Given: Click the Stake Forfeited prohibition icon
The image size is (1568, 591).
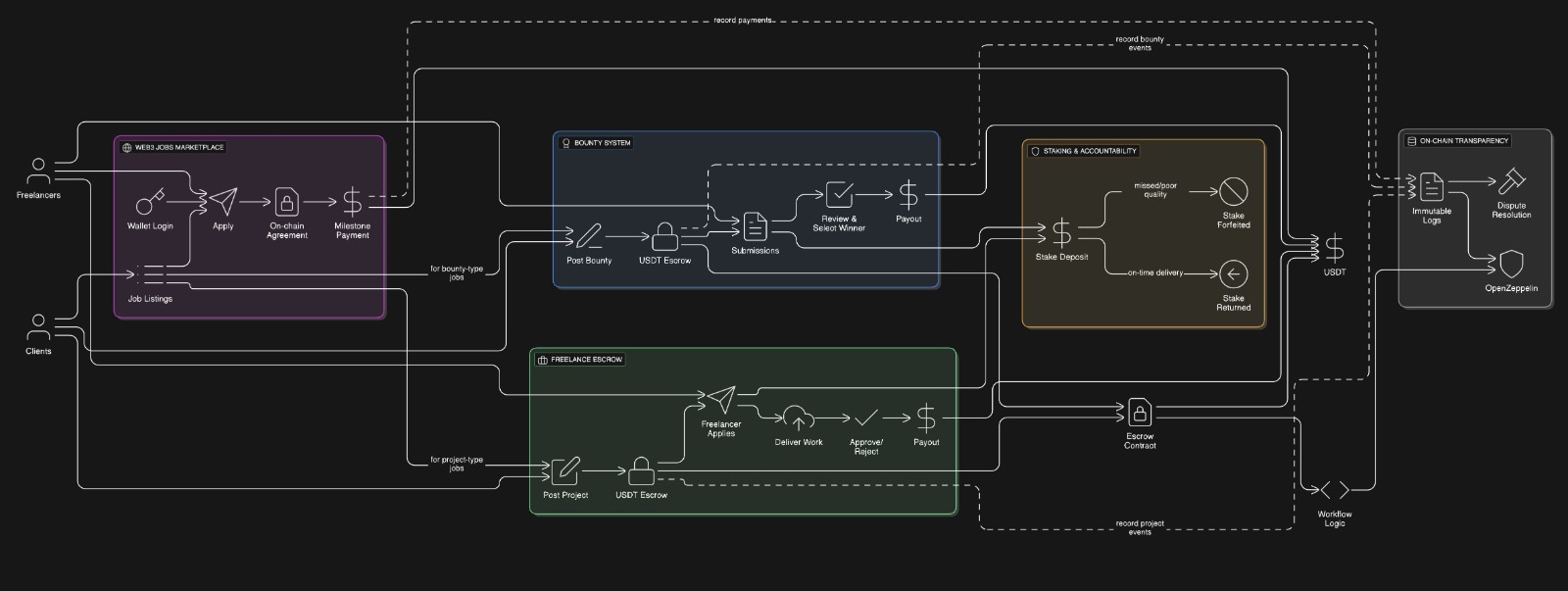Looking at the screenshot, I should tap(1233, 191).
